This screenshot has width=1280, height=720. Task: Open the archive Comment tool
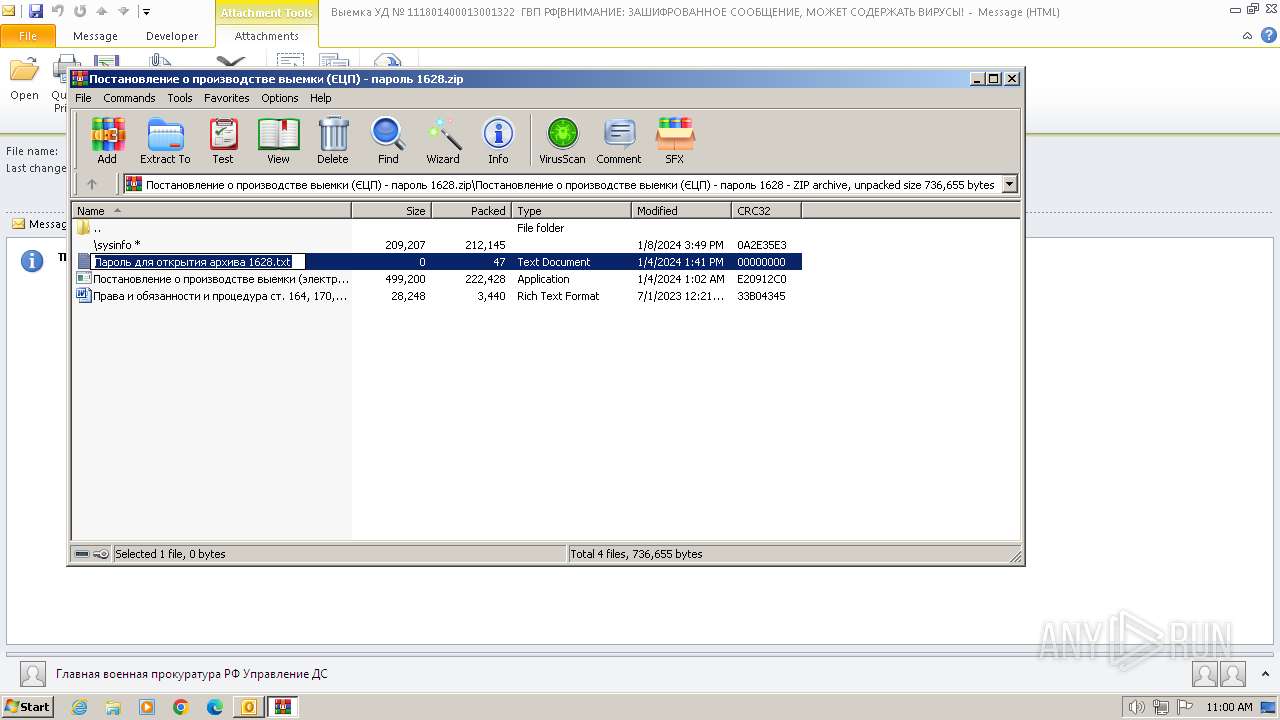coord(619,141)
